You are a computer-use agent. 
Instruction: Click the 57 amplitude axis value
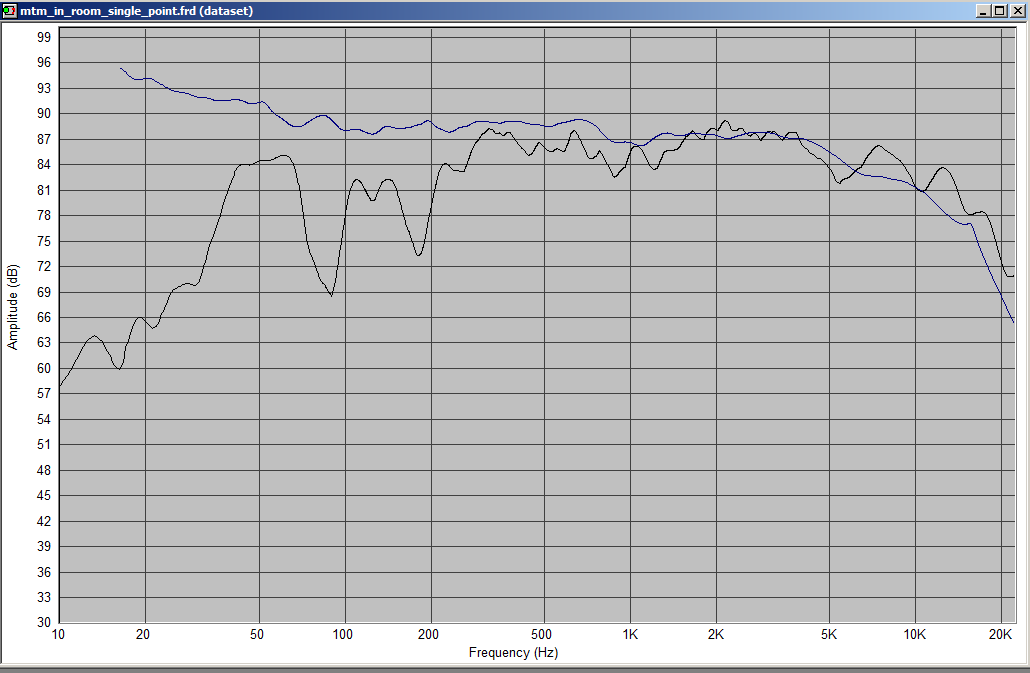pyautogui.click(x=44, y=394)
